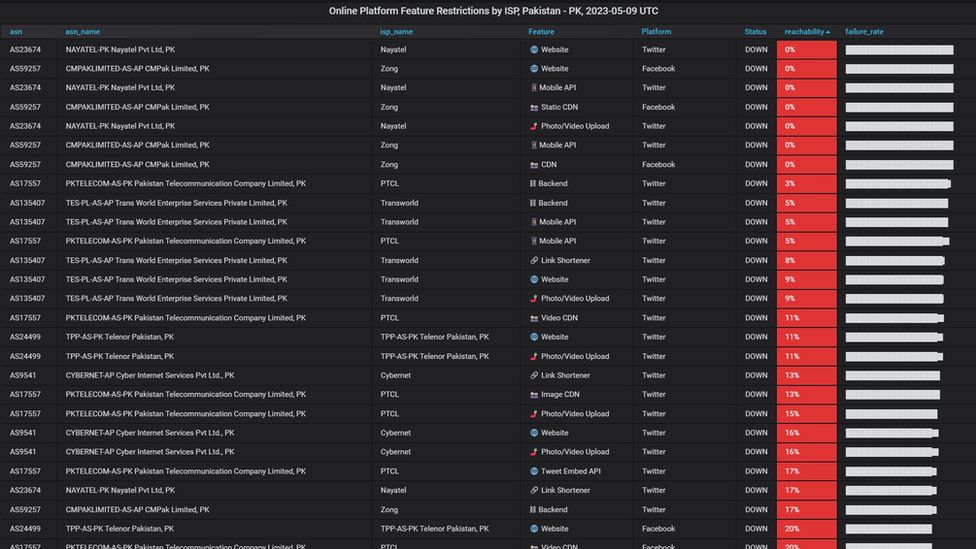Click the Link Shortener icon in the Transworld row

pyautogui.click(x=533, y=261)
